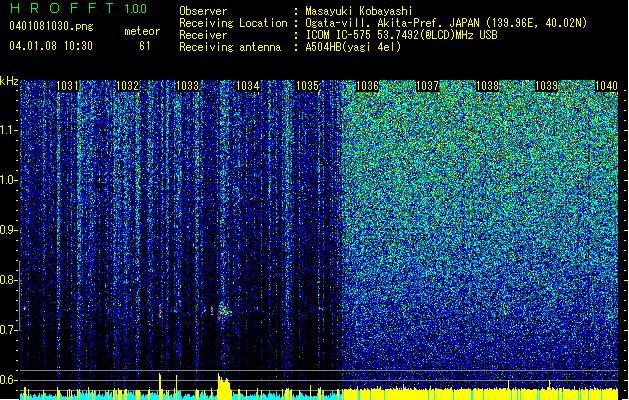Click the 1032 time marker
The height and width of the screenshot is (400, 629).
click(x=127, y=86)
